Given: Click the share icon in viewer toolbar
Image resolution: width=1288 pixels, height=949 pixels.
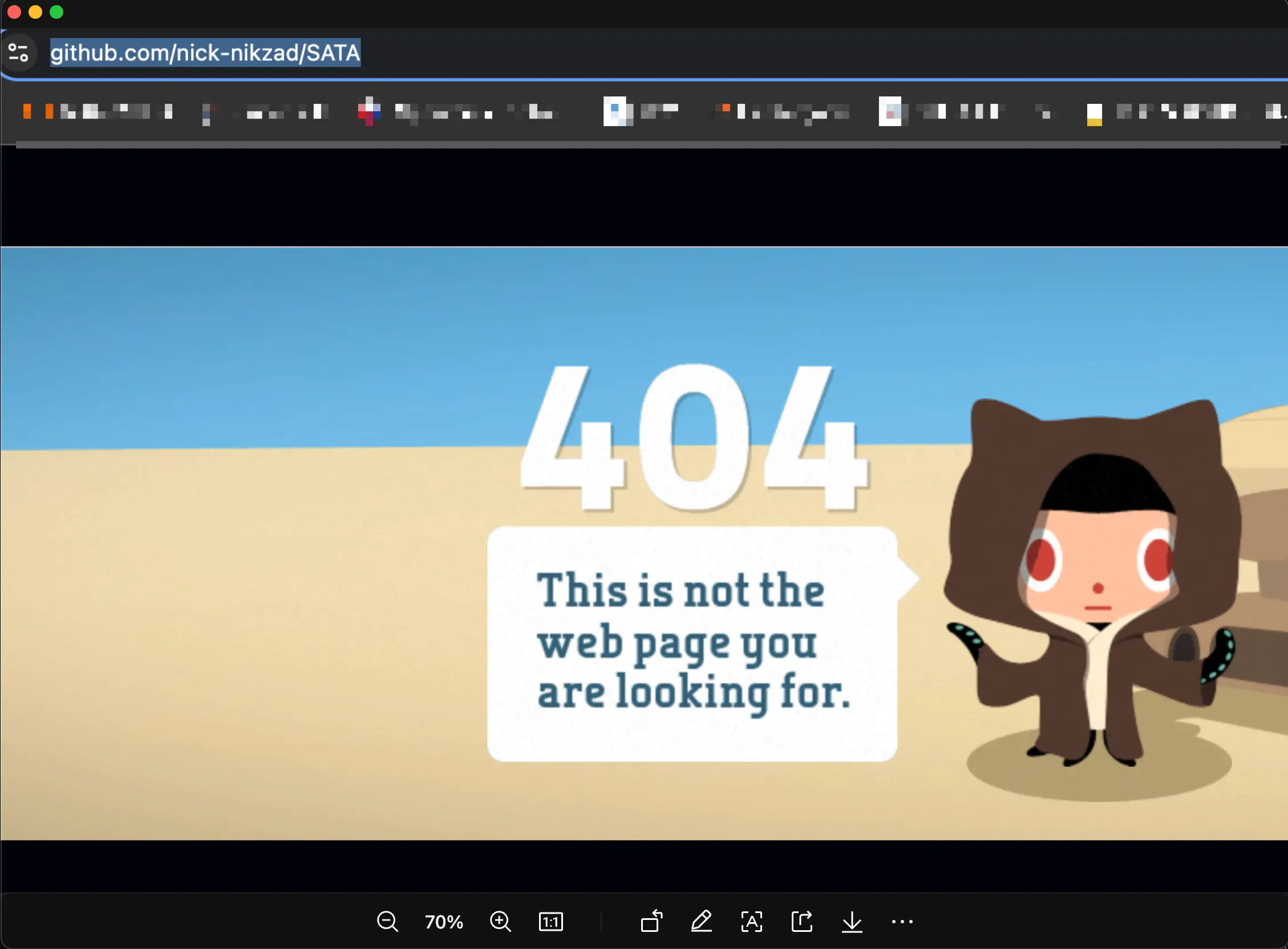Looking at the screenshot, I should click(802, 921).
